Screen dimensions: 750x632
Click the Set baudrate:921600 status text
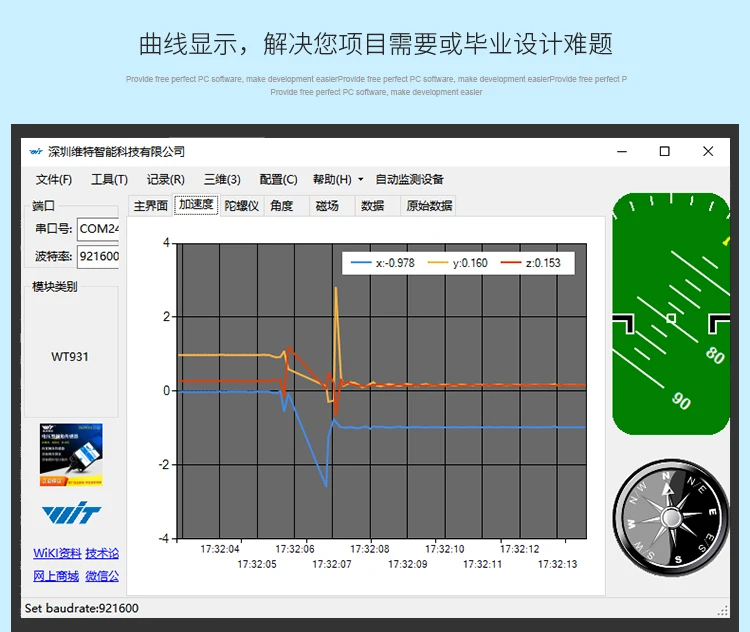pyautogui.click(x=82, y=609)
